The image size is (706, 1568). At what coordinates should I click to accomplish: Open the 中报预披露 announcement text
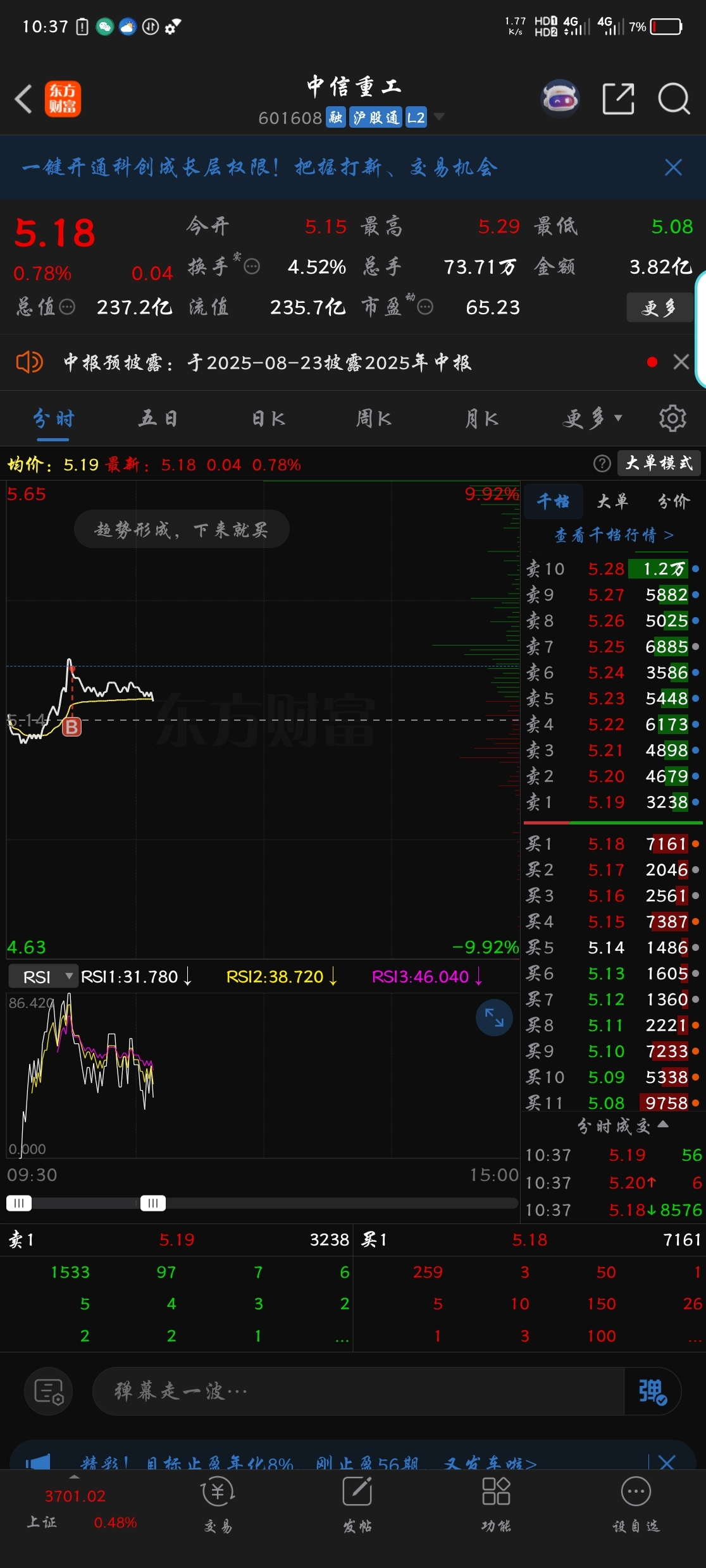point(267,362)
